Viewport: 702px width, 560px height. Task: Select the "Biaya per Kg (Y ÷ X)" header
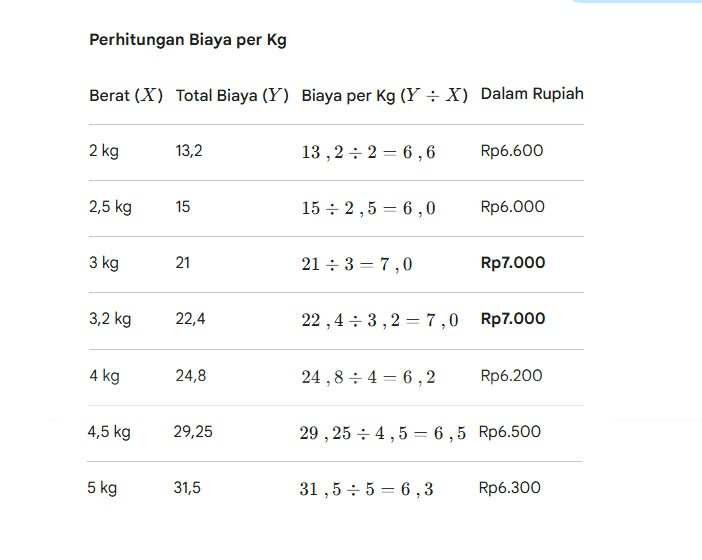click(x=384, y=96)
